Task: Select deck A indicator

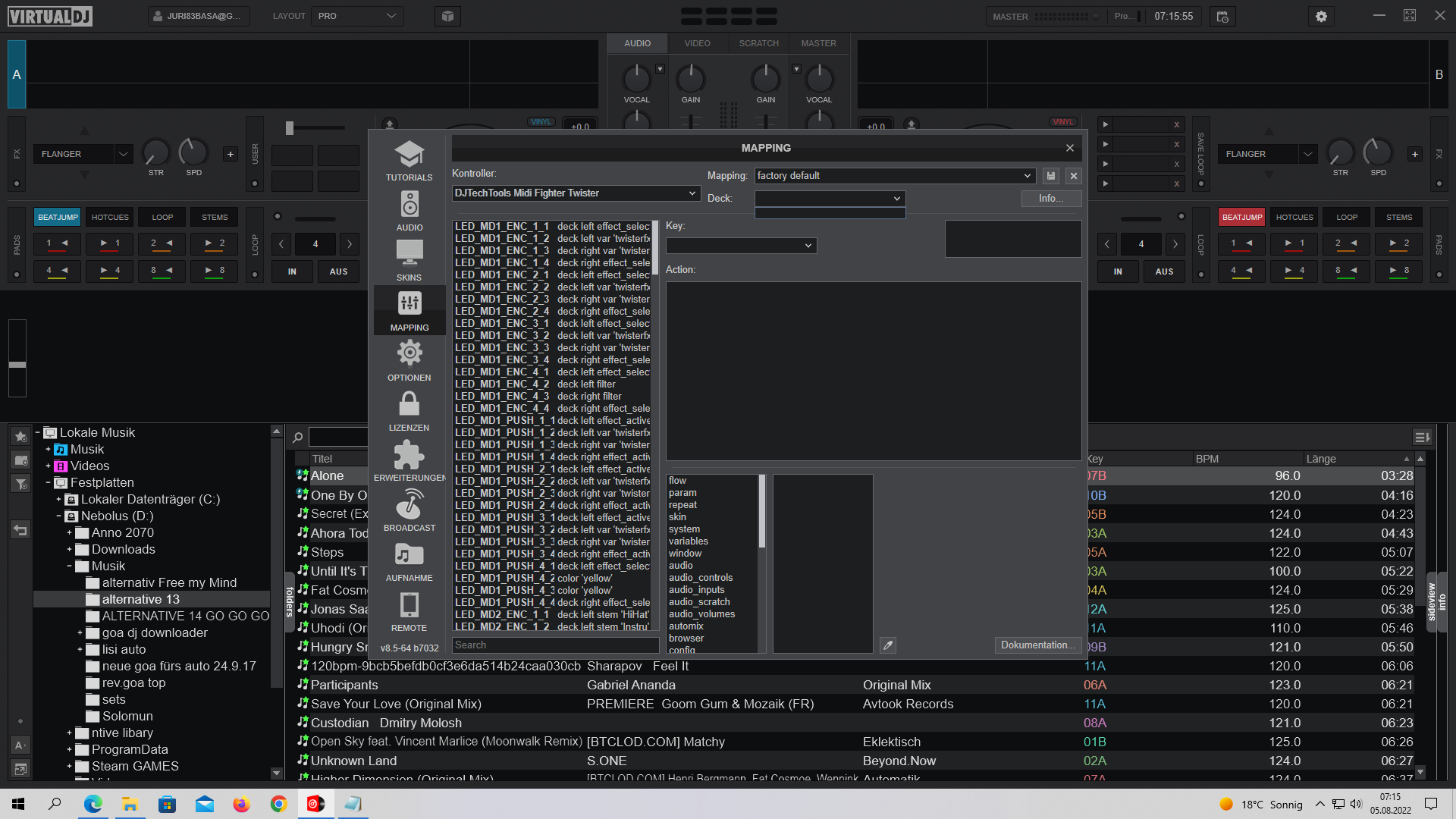Action: [17, 74]
